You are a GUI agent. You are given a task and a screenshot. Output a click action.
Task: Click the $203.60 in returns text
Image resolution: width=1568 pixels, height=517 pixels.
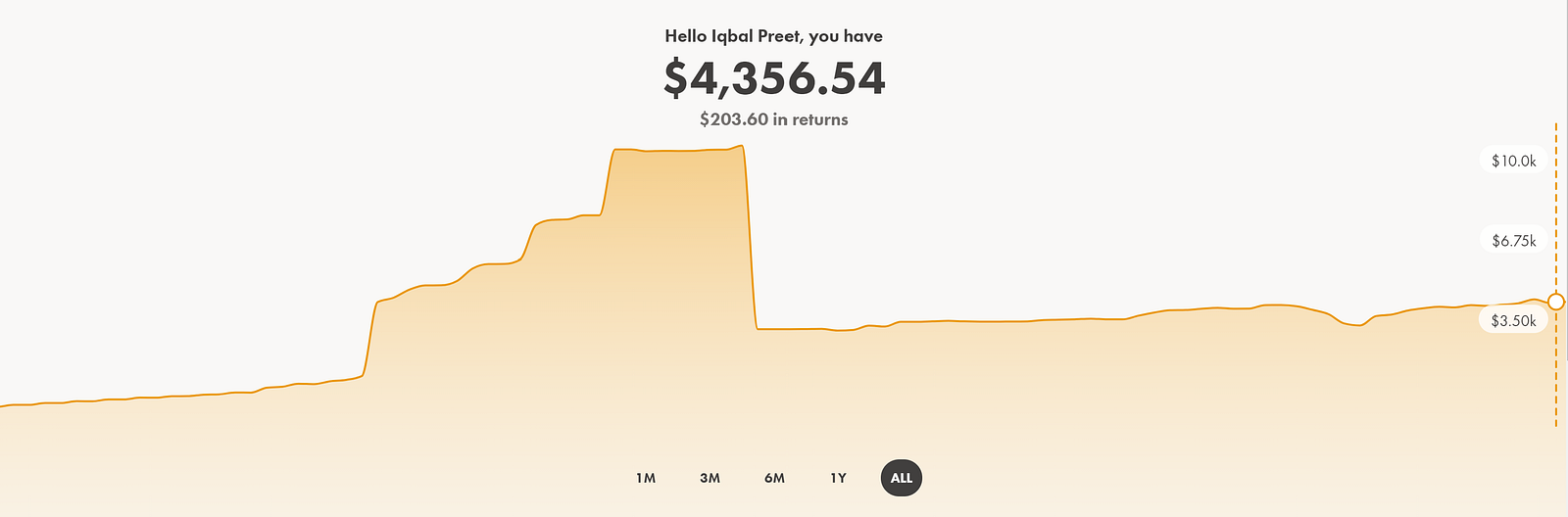pyautogui.click(x=774, y=119)
